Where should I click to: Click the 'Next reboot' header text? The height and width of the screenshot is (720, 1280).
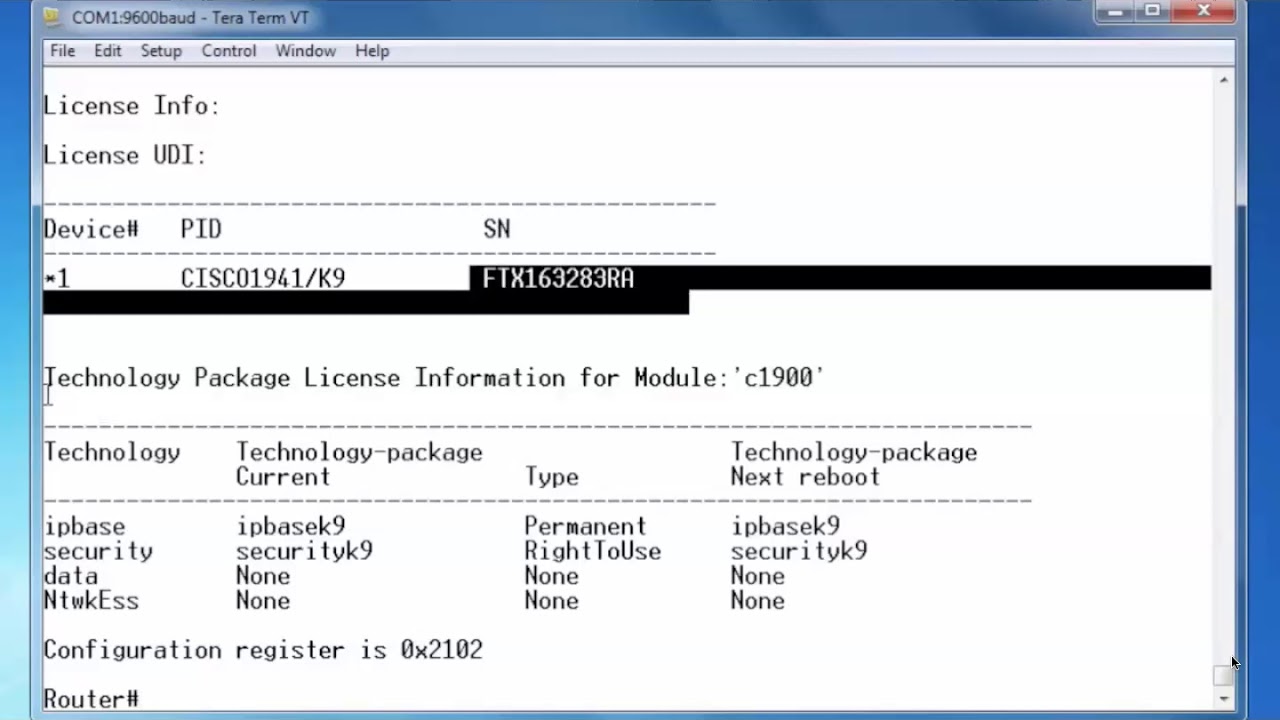point(806,477)
